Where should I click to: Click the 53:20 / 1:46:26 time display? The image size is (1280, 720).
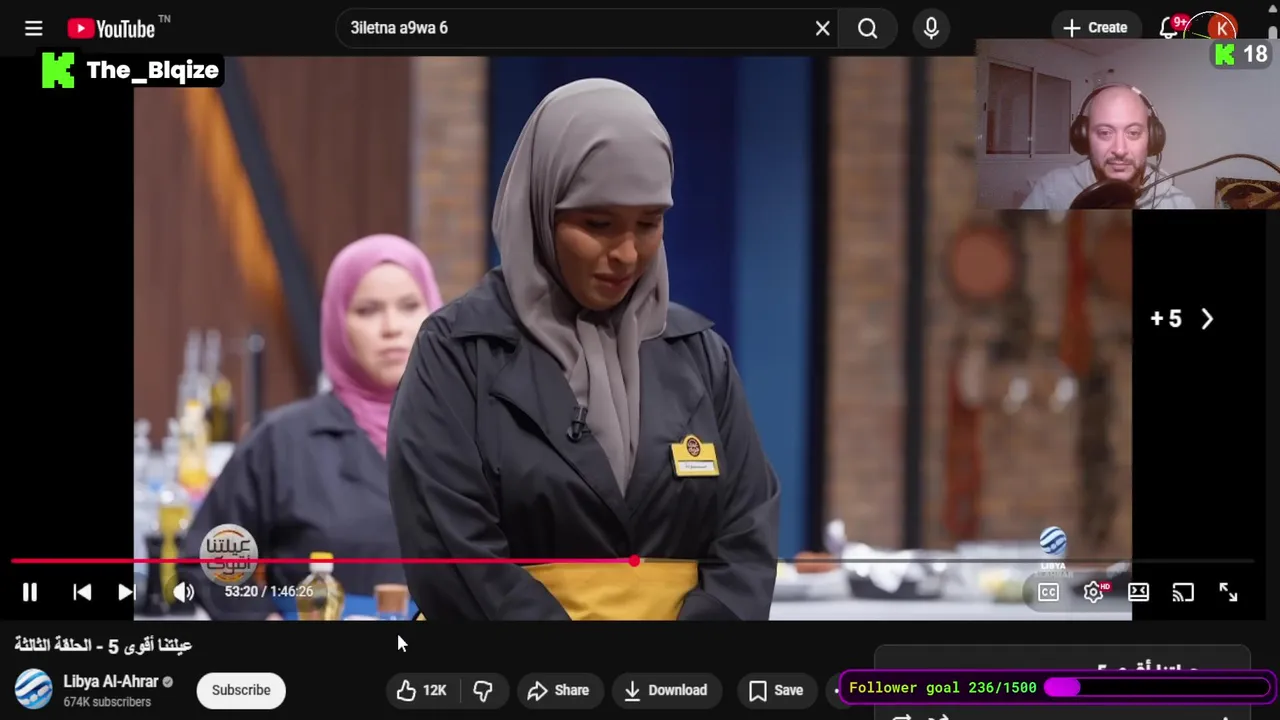tap(269, 591)
